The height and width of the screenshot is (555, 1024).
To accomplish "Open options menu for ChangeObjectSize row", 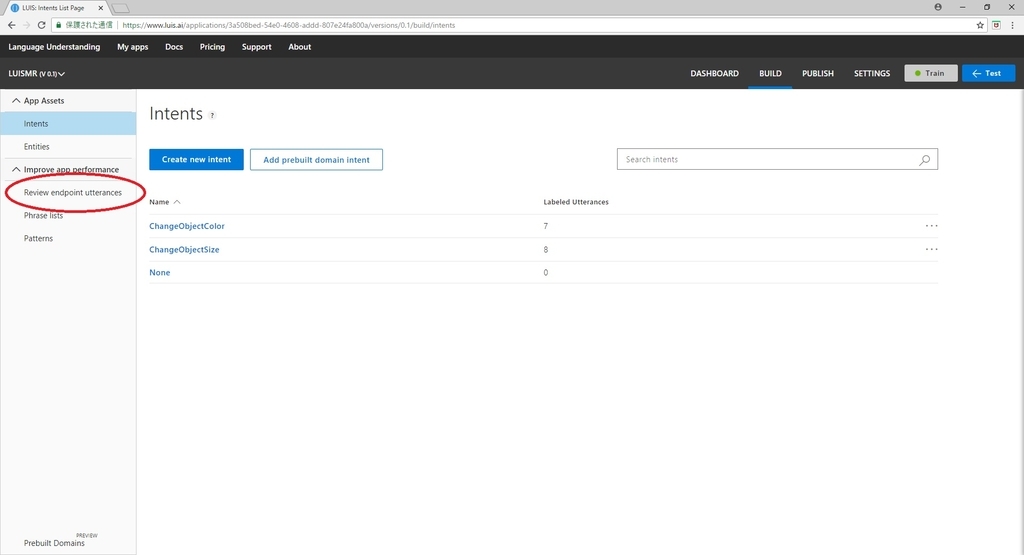I will point(931,249).
